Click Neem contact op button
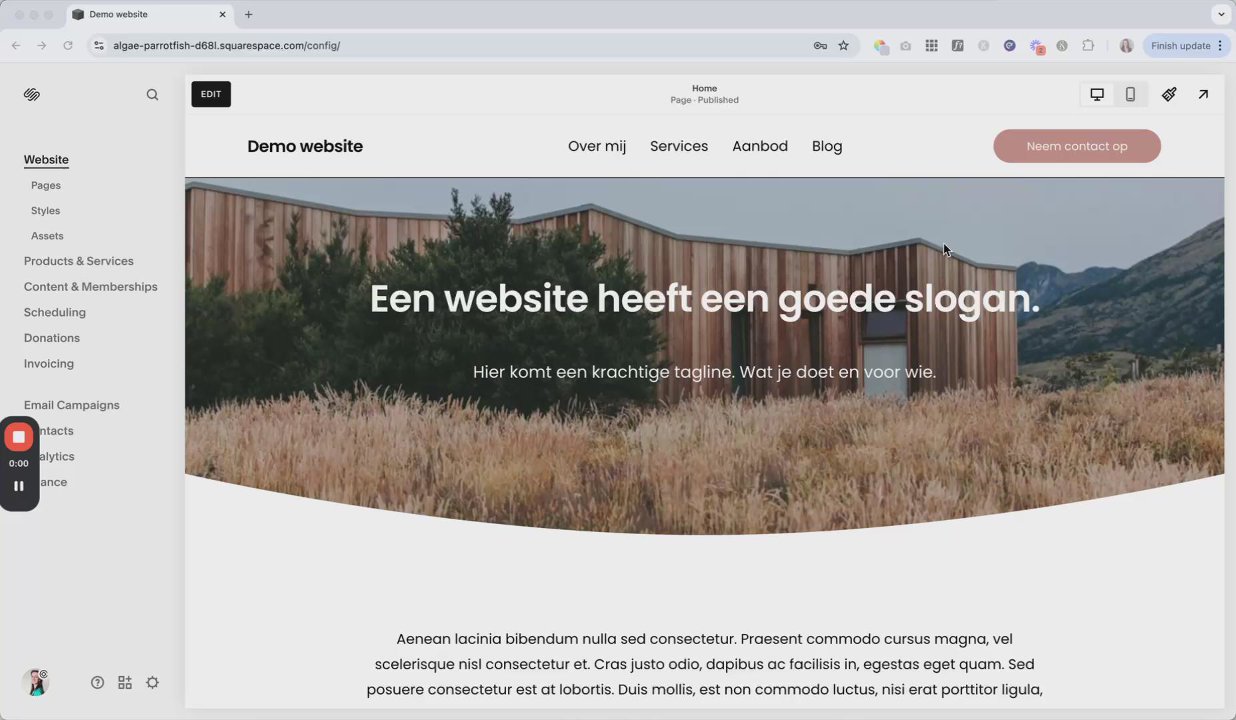Screen dimensions: 1236x720 (1077, 146)
